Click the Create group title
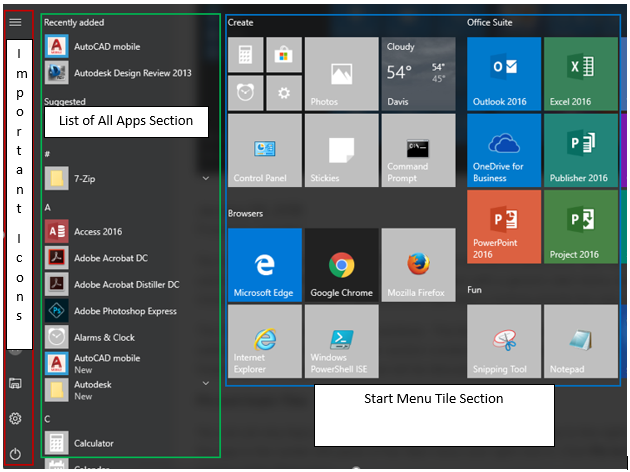Viewport: 630px width, 472px height. [x=240, y=23]
